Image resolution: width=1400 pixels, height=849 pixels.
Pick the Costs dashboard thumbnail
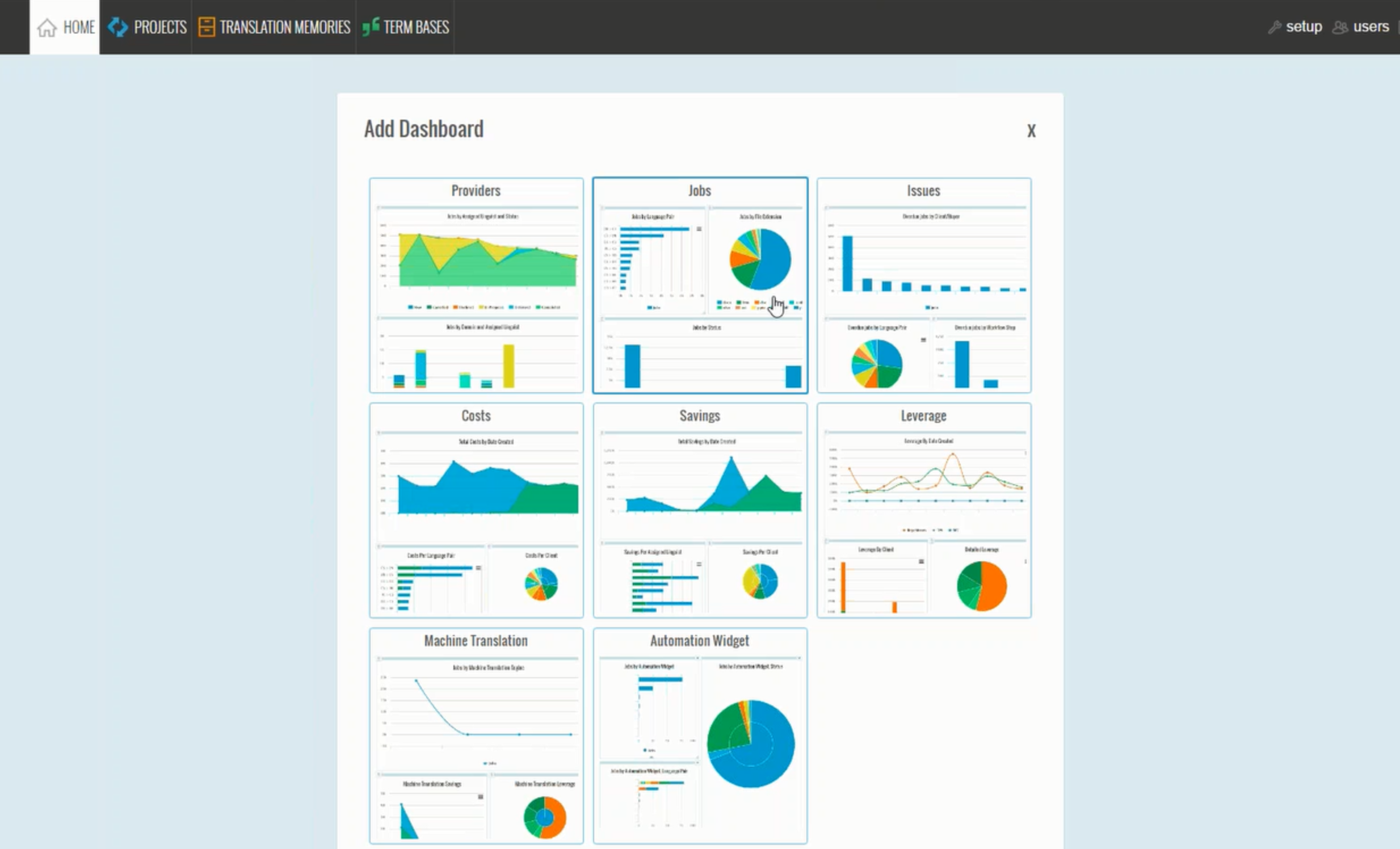476,510
